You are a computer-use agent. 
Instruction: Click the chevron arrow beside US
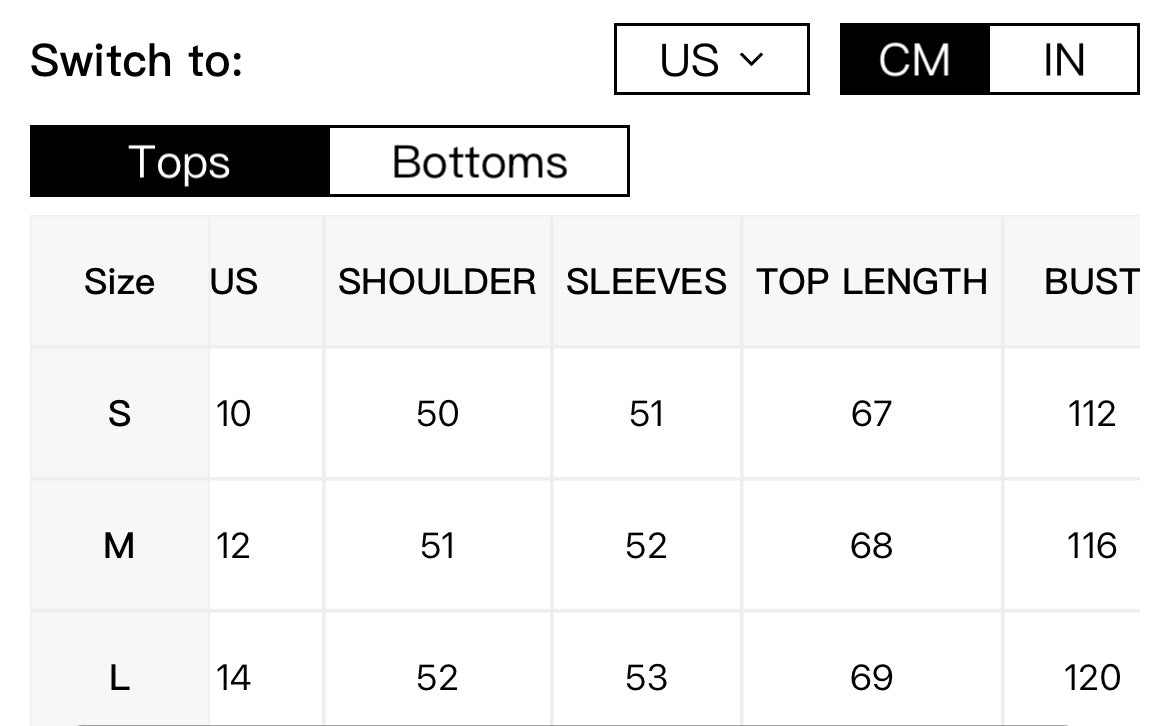(751, 59)
